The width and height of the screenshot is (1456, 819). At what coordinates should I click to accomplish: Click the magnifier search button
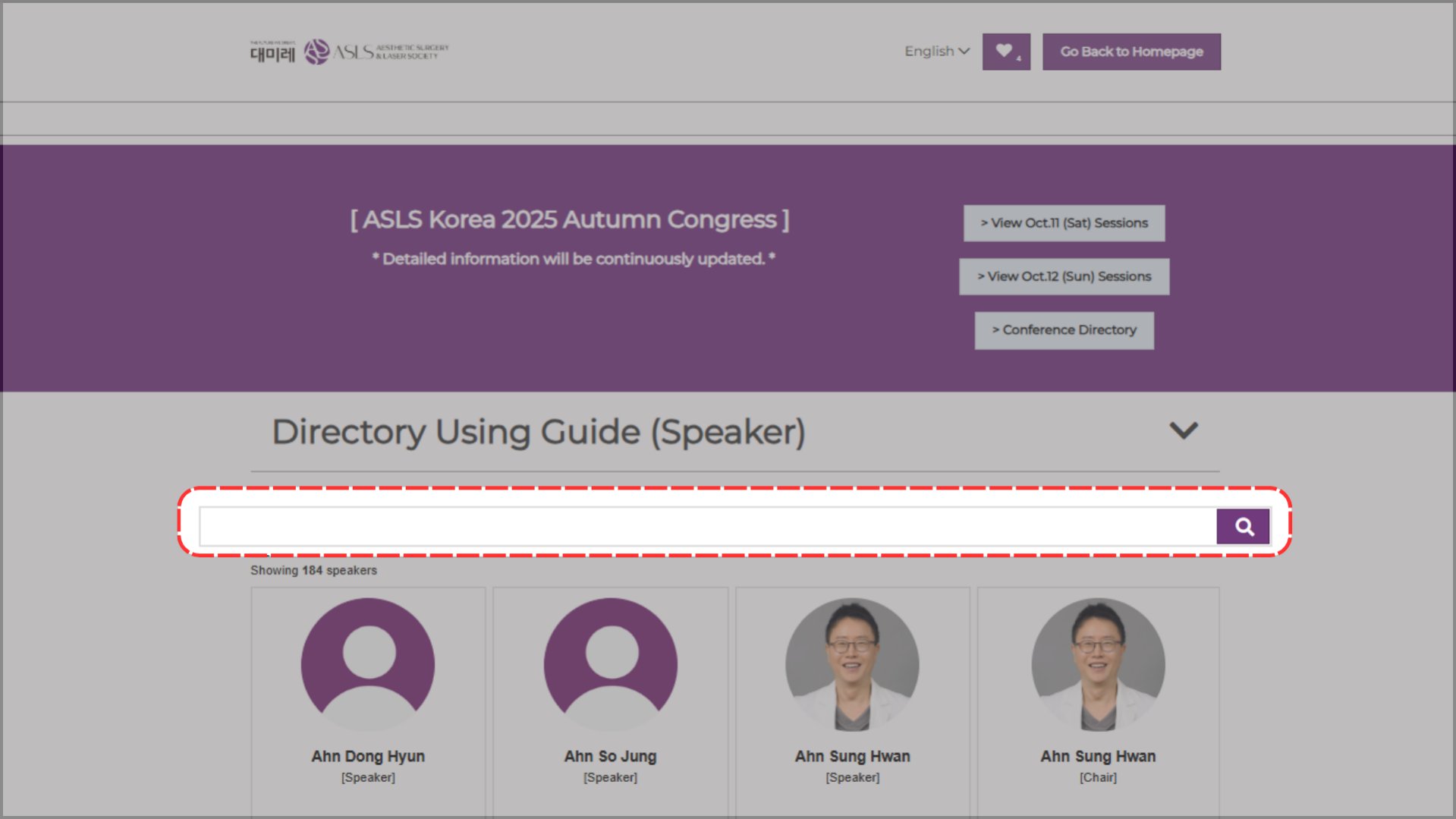1243,526
